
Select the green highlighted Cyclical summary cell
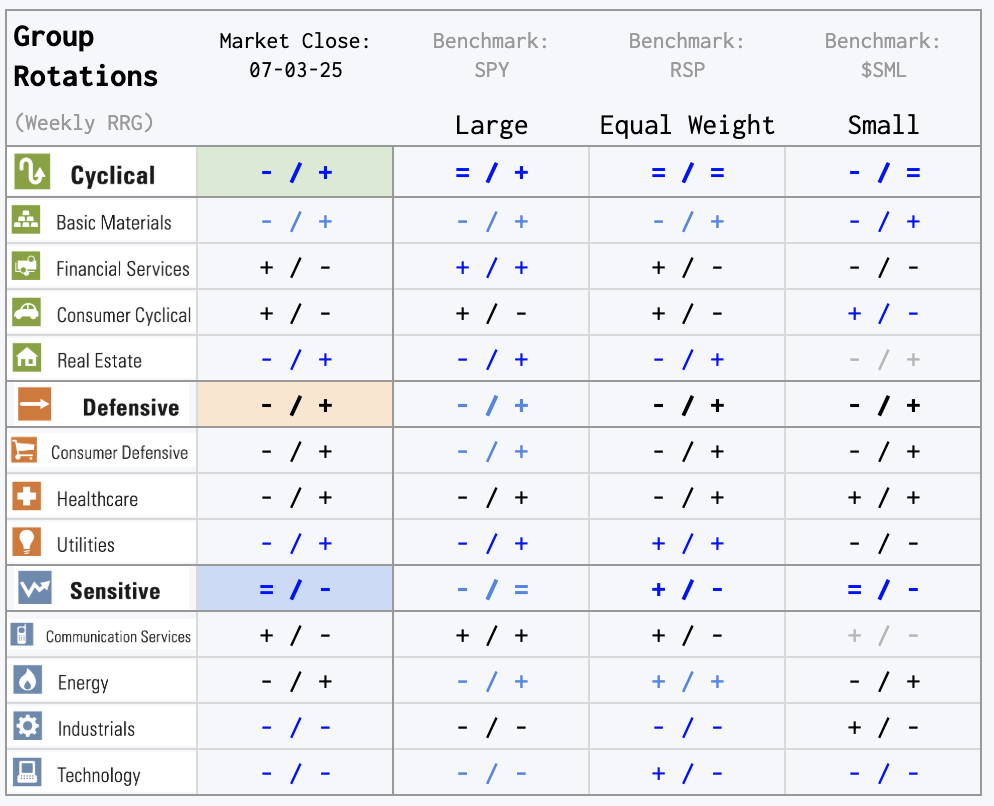295,172
